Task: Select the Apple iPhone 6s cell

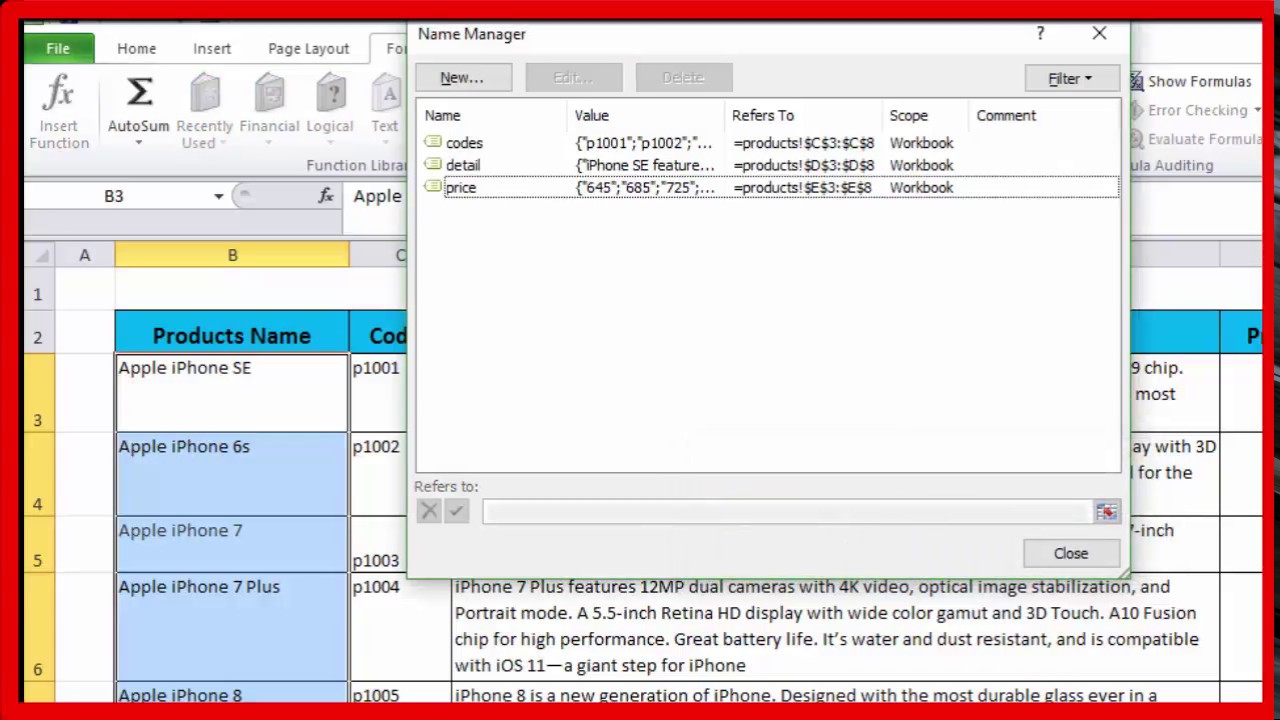Action: (232, 475)
